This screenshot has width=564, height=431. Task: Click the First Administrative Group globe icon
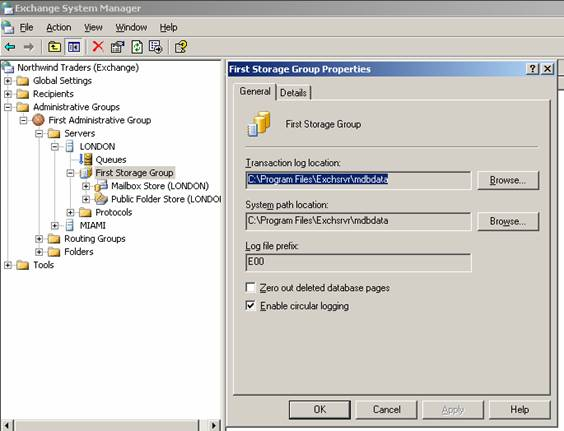point(38,120)
